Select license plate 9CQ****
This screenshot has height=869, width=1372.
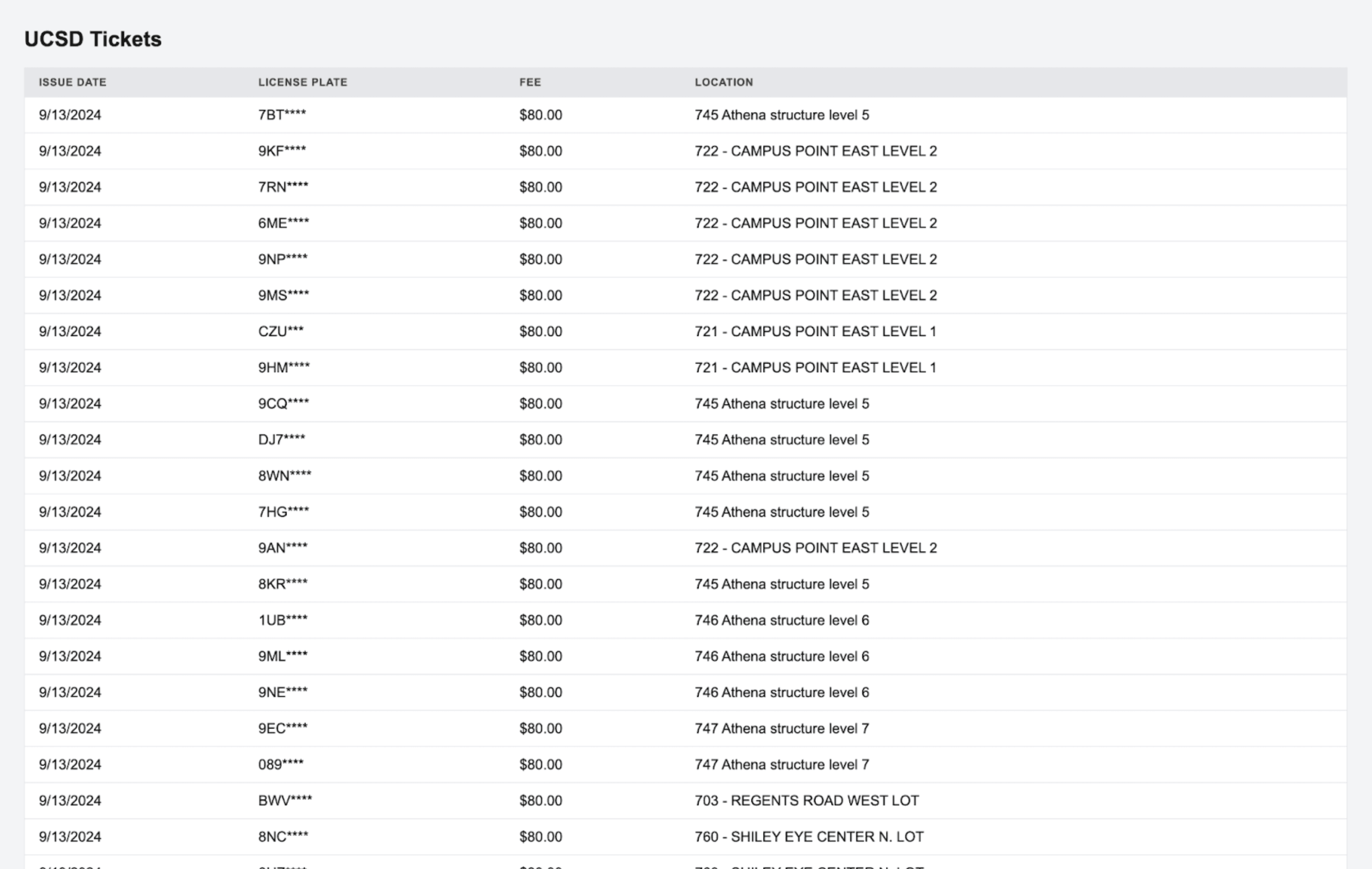tap(283, 403)
